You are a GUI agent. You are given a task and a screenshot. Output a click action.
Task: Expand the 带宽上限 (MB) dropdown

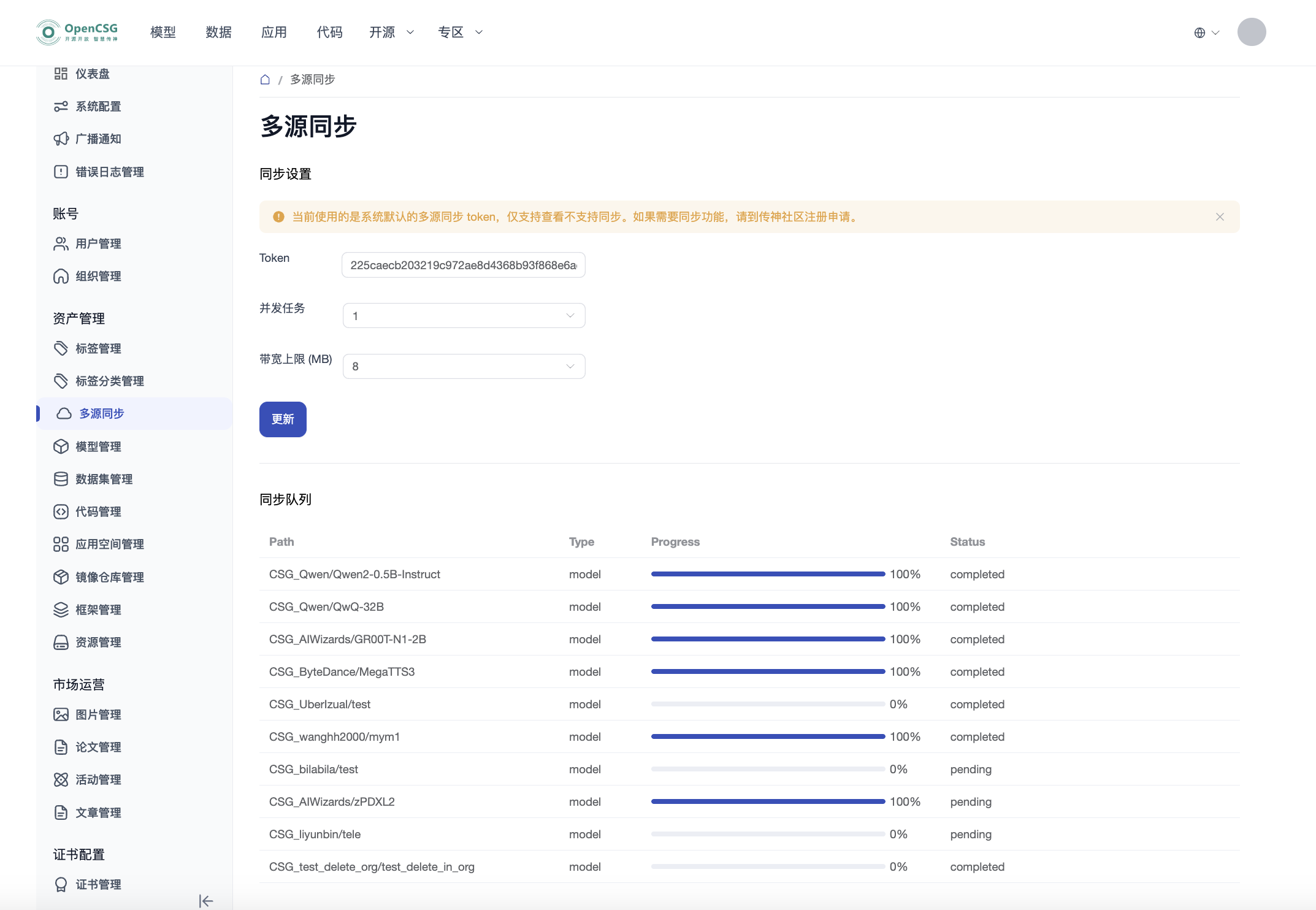click(x=464, y=367)
